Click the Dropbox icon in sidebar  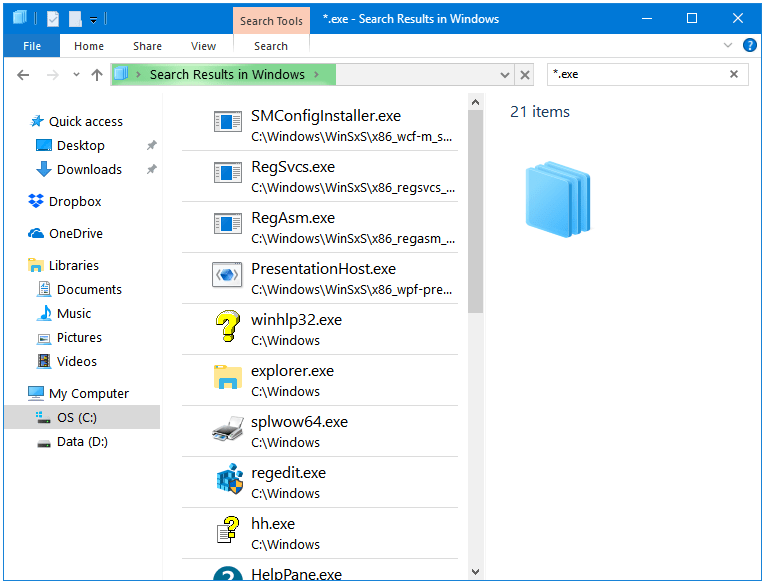tap(36, 201)
